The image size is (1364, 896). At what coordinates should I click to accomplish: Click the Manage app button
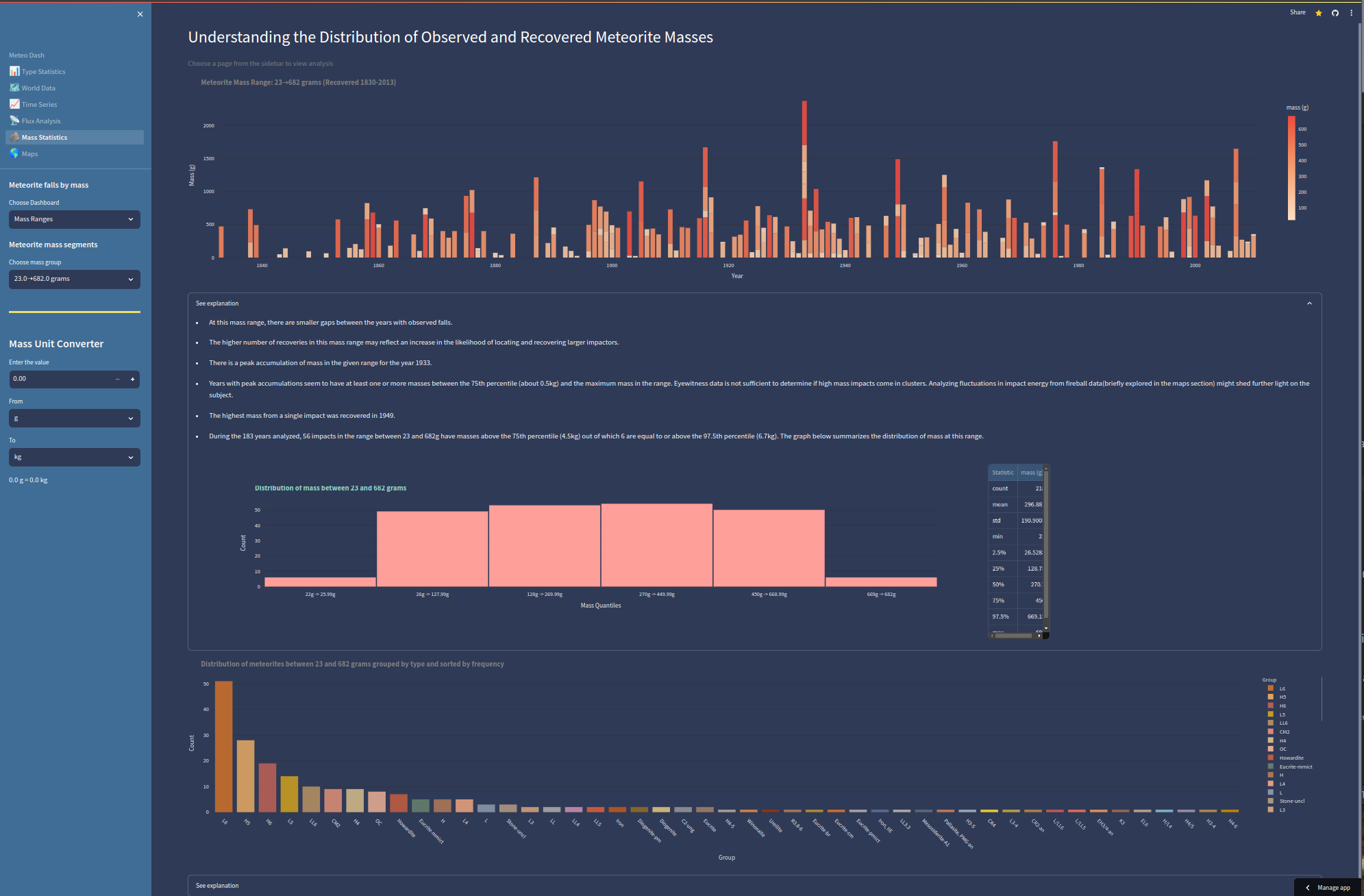(1328, 888)
